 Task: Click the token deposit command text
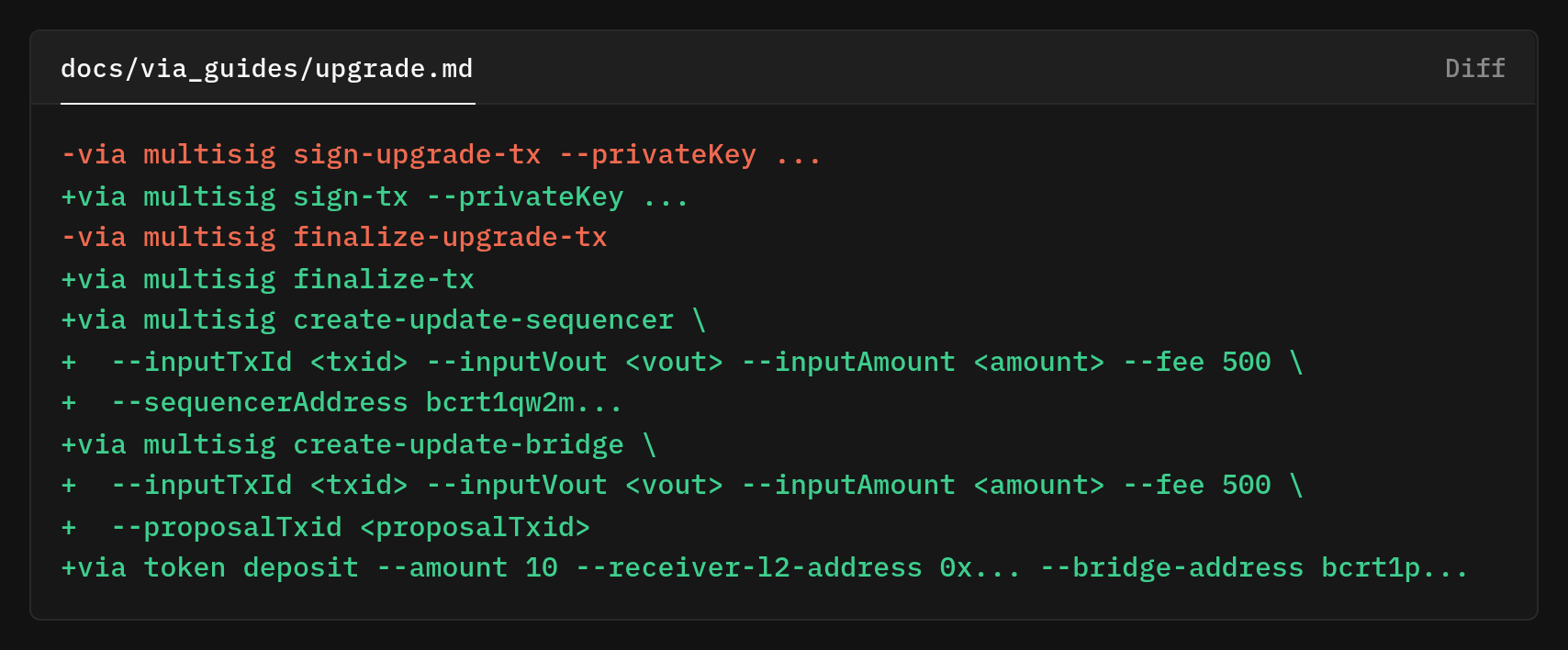251,568
